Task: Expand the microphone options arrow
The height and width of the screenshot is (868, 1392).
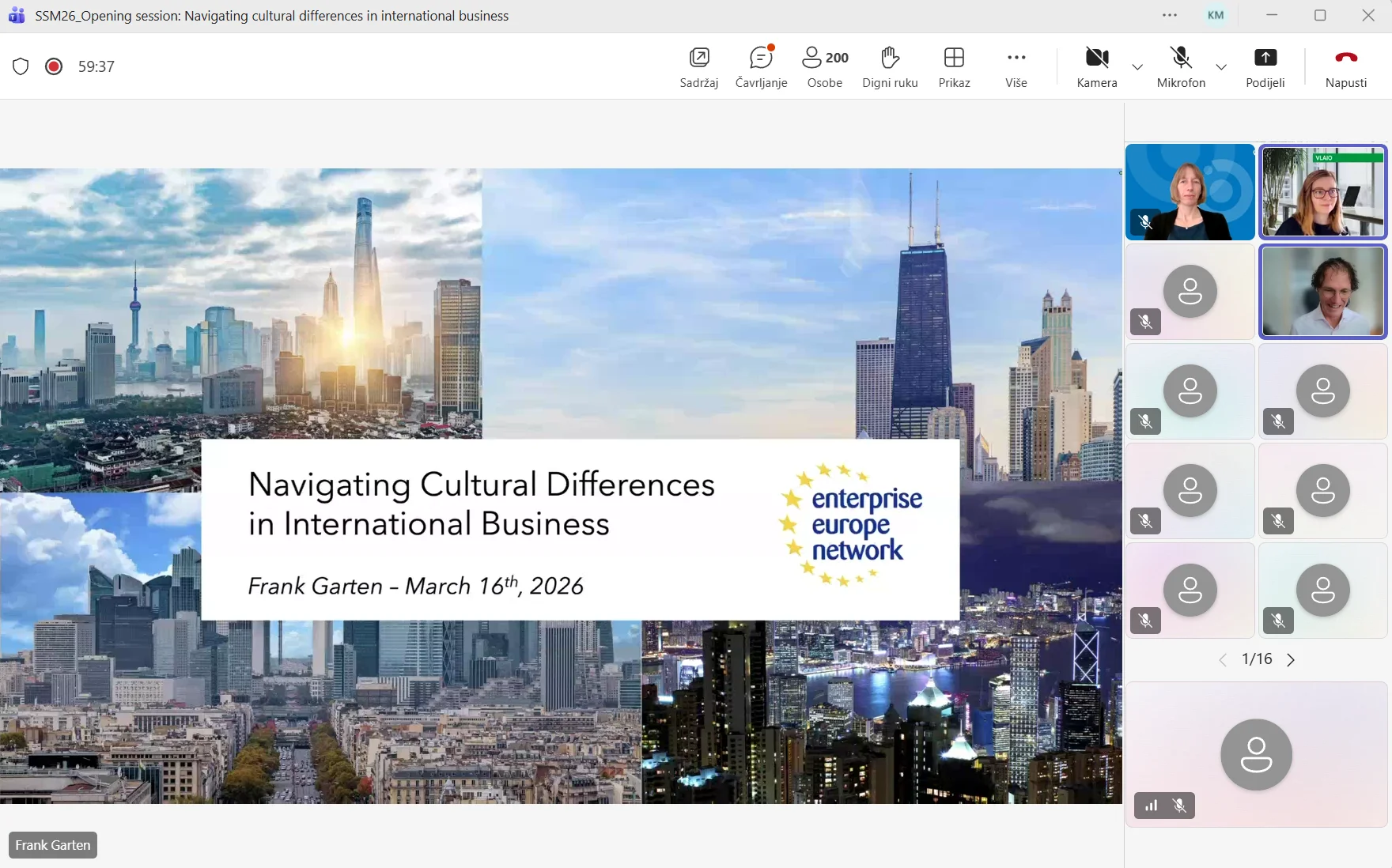Action: coord(1221,66)
